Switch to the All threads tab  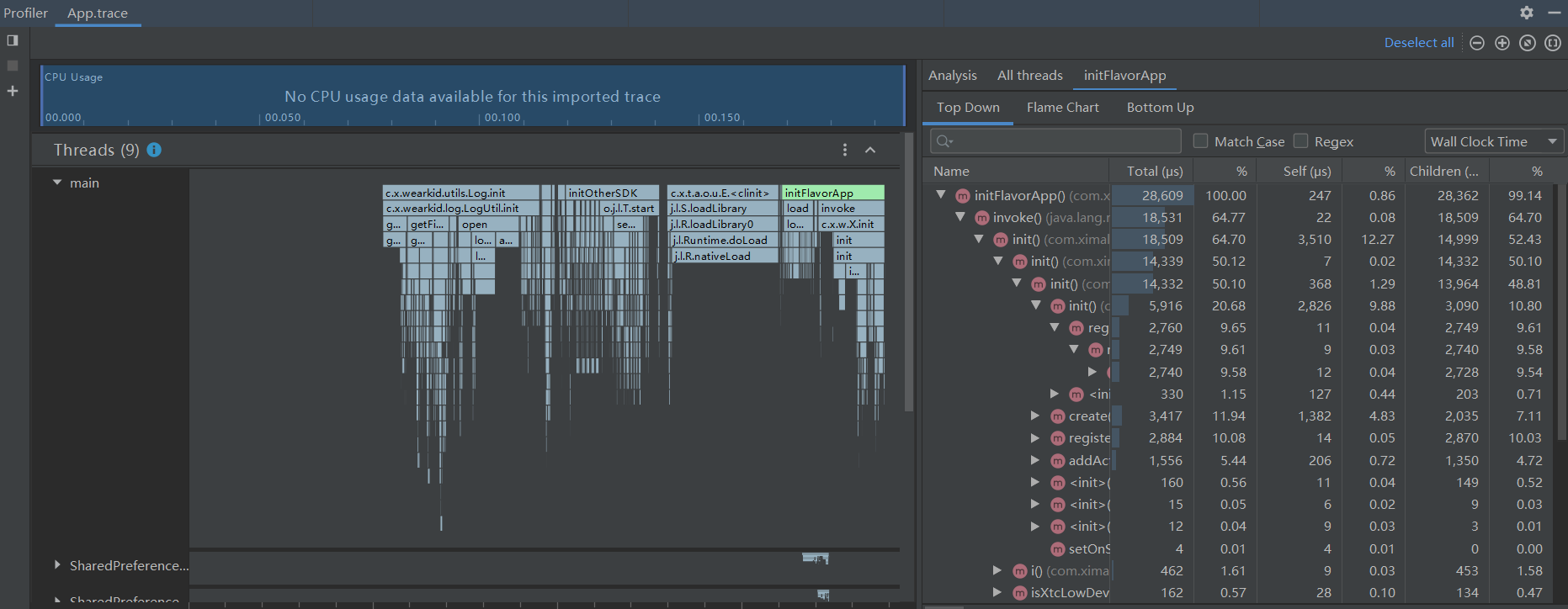[x=1030, y=76]
